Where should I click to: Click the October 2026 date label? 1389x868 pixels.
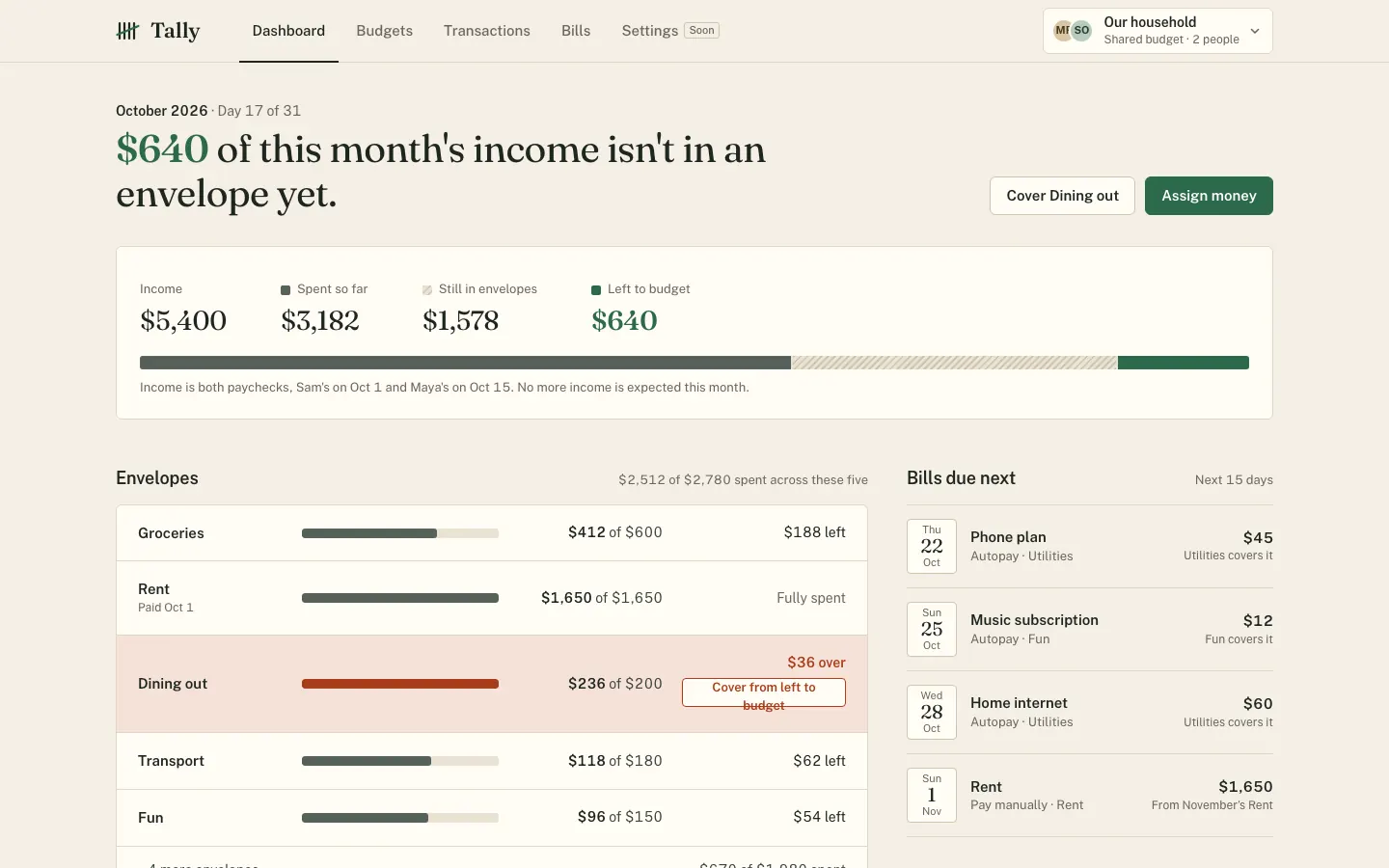(x=162, y=111)
